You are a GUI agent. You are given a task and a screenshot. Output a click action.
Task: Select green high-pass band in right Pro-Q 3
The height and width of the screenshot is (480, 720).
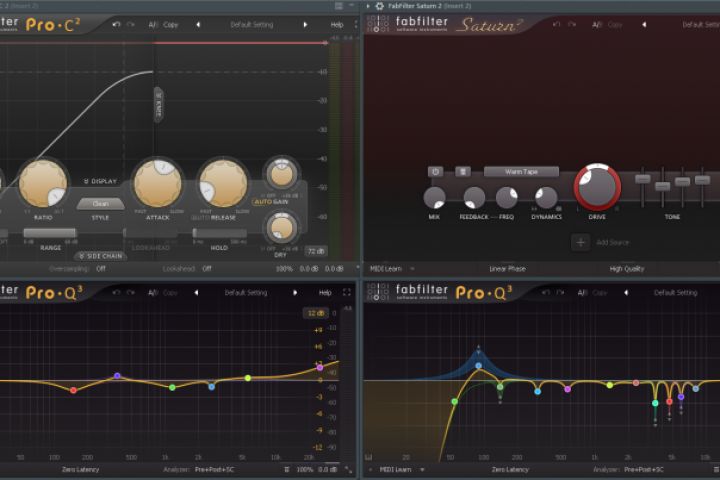(455, 401)
